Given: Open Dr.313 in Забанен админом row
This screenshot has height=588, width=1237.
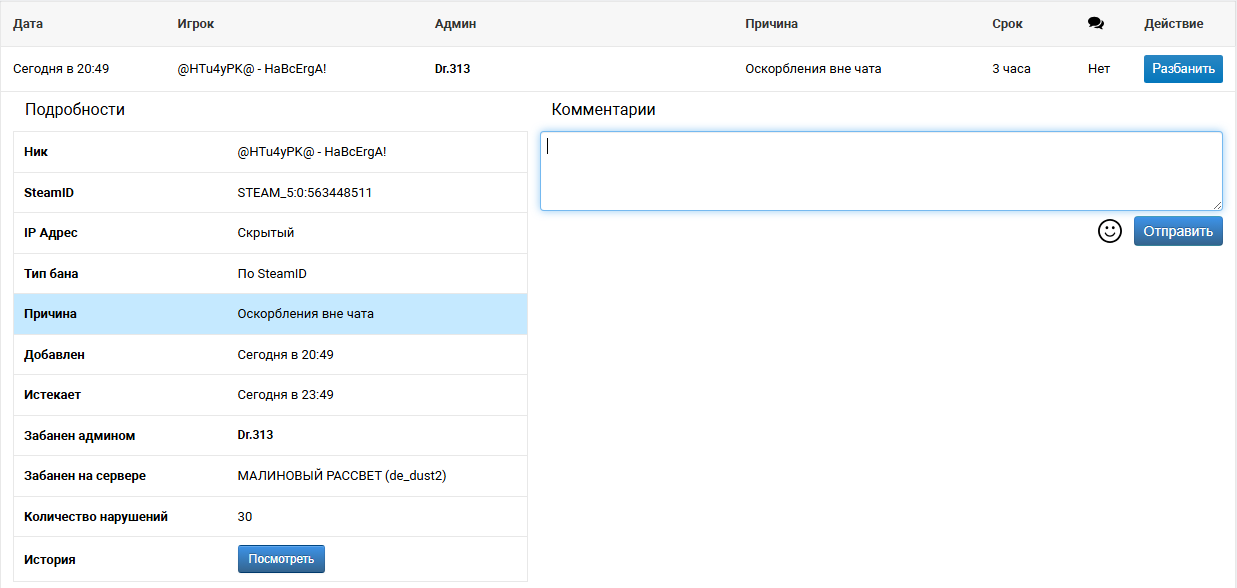Looking at the screenshot, I should click(255, 435).
